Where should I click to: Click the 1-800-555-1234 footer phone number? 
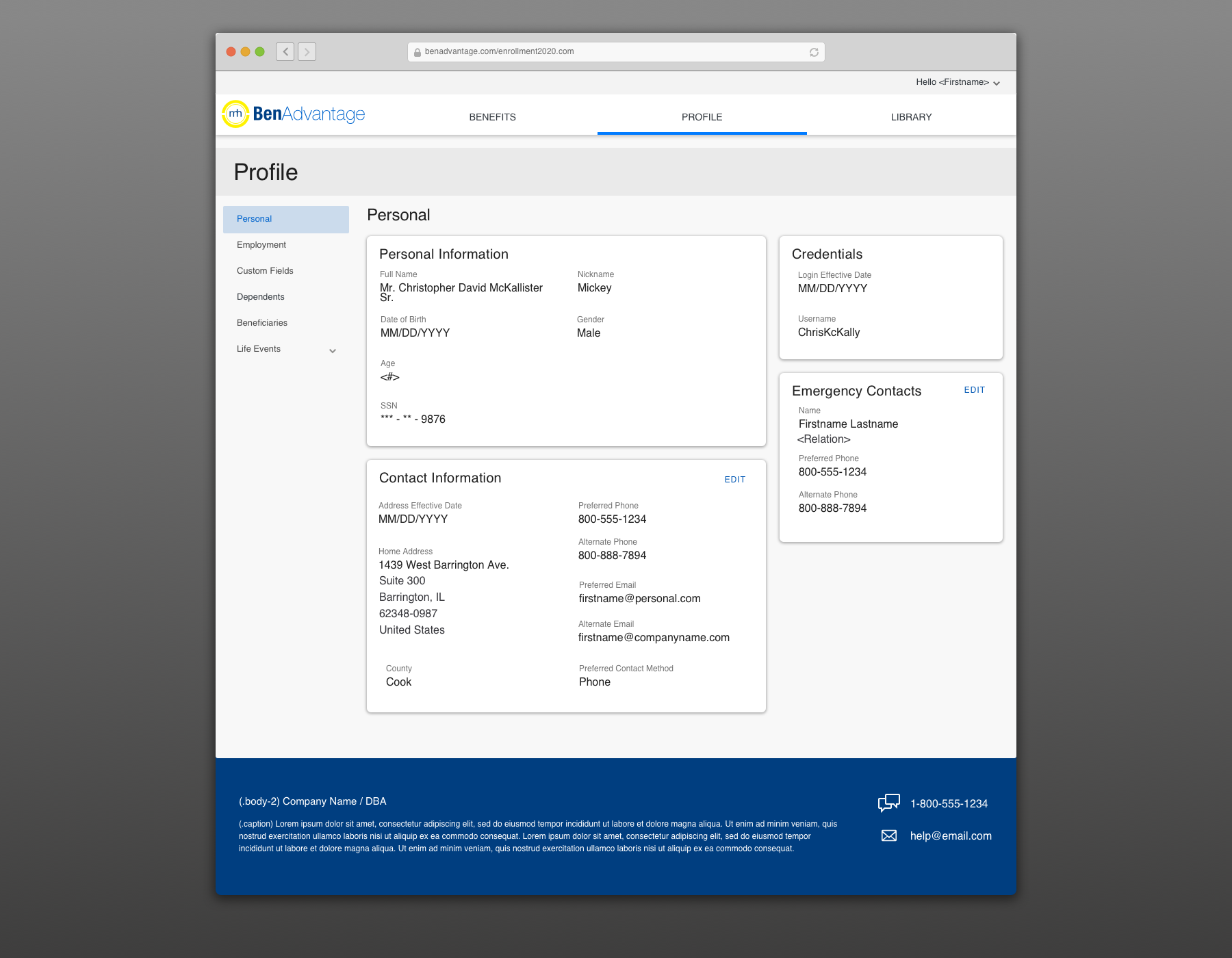tap(949, 803)
